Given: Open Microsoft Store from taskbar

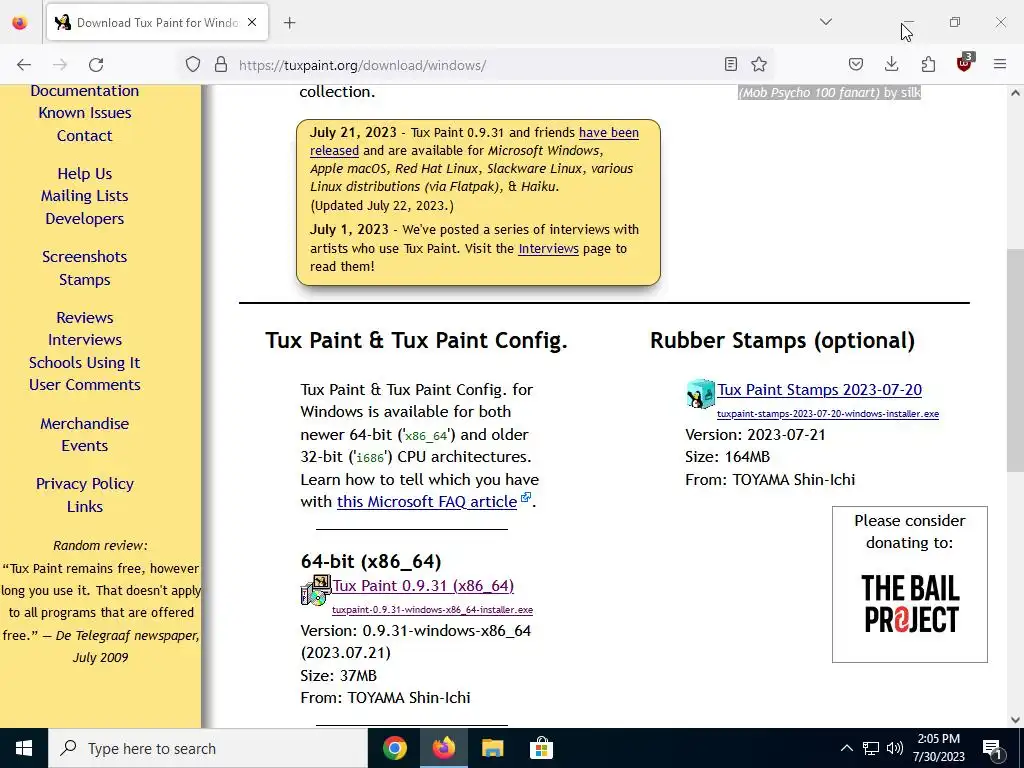Looking at the screenshot, I should coord(541,748).
